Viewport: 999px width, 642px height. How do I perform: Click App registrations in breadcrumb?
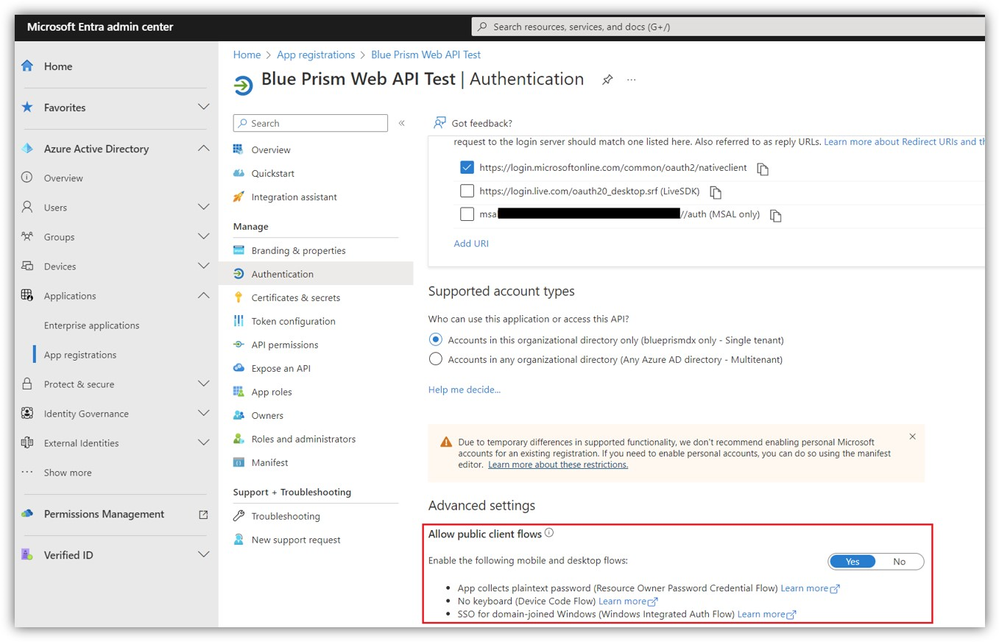coord(315,55)
